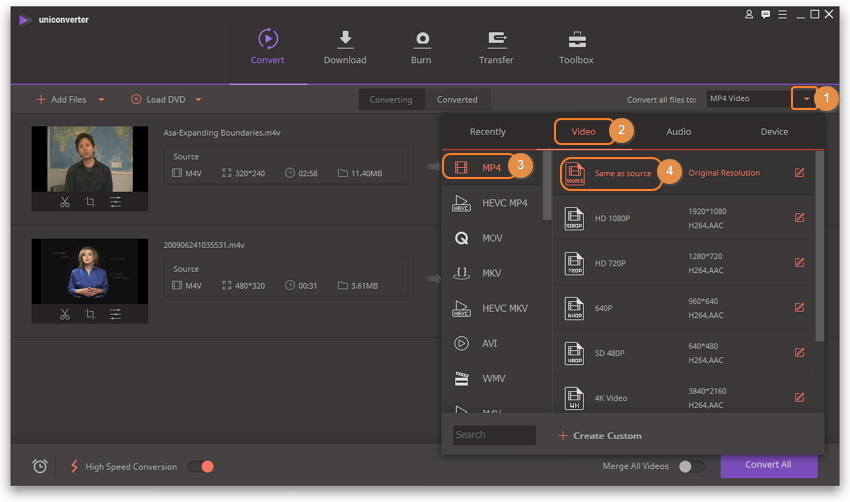Click Create Custom preset button
This screenshot has width=850, height=502.
[600, 436]
